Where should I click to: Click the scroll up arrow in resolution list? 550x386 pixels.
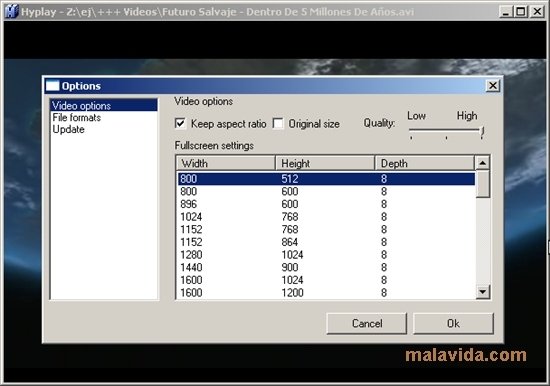pos(483,163)
